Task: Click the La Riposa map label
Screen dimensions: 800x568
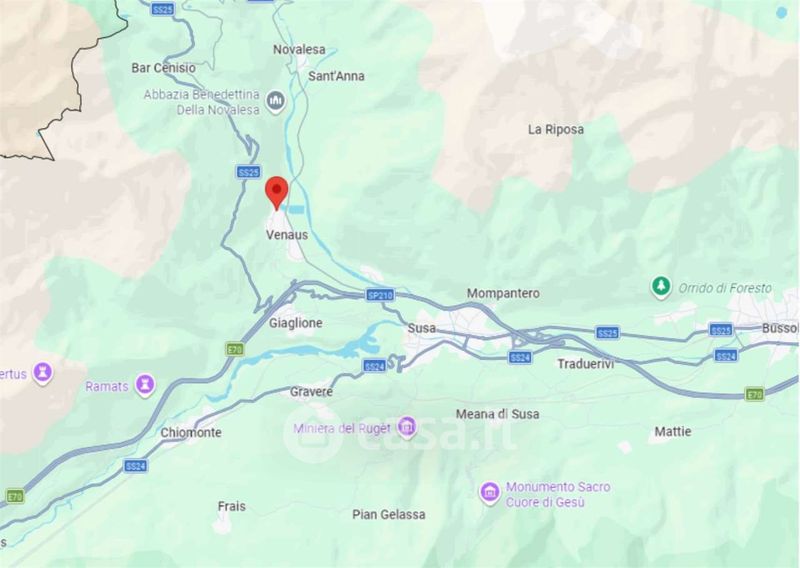Action: coord(556,130)
